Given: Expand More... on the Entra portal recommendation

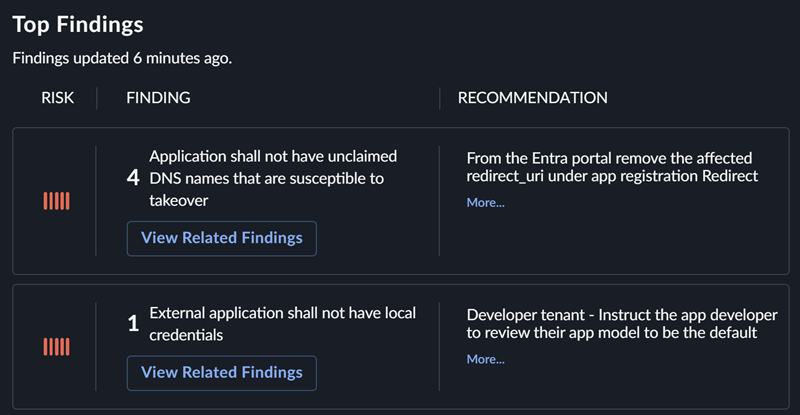Looking at the screenshot, I should click(x=485, y=203).
